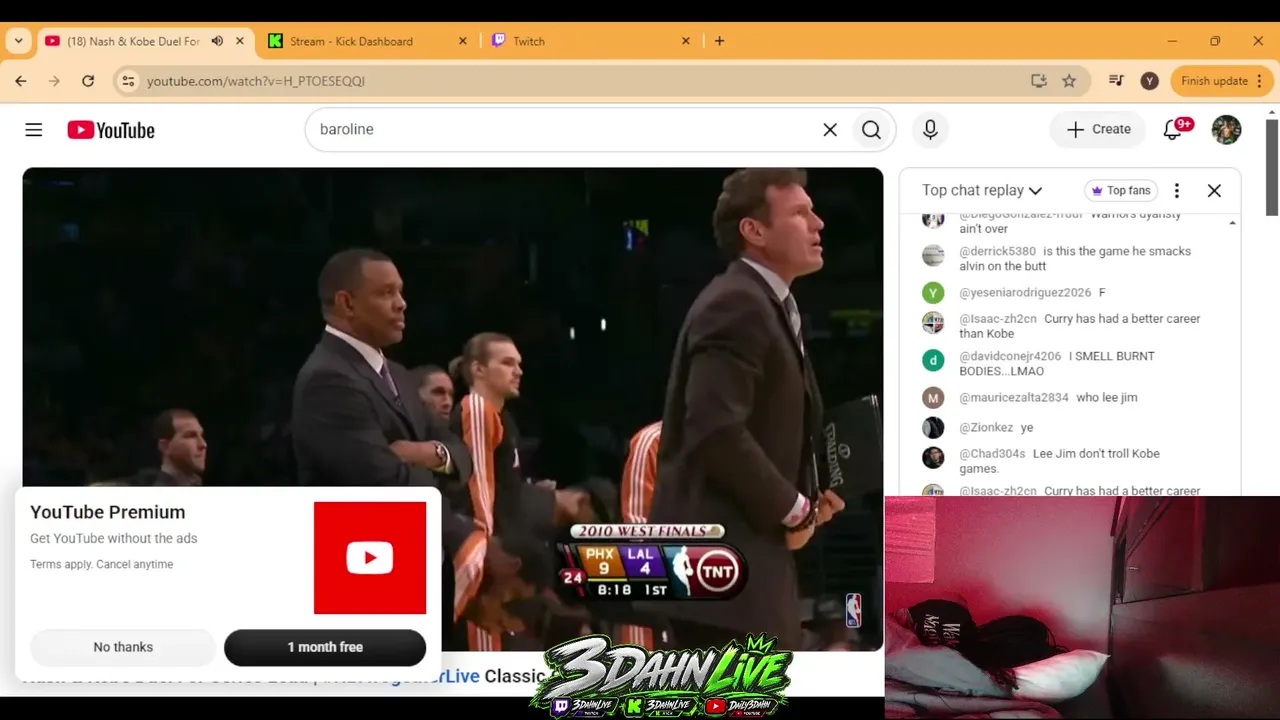Open the YouTube guide hamburger menu
The image size is (1280, 720).
pos(34,130)
